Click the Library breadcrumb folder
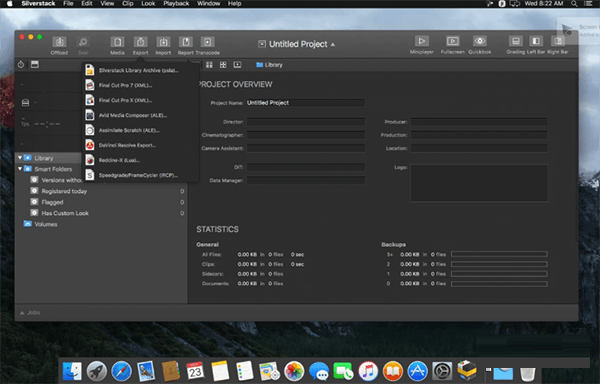Screen dimensions: 600x384 pos(269,65)
